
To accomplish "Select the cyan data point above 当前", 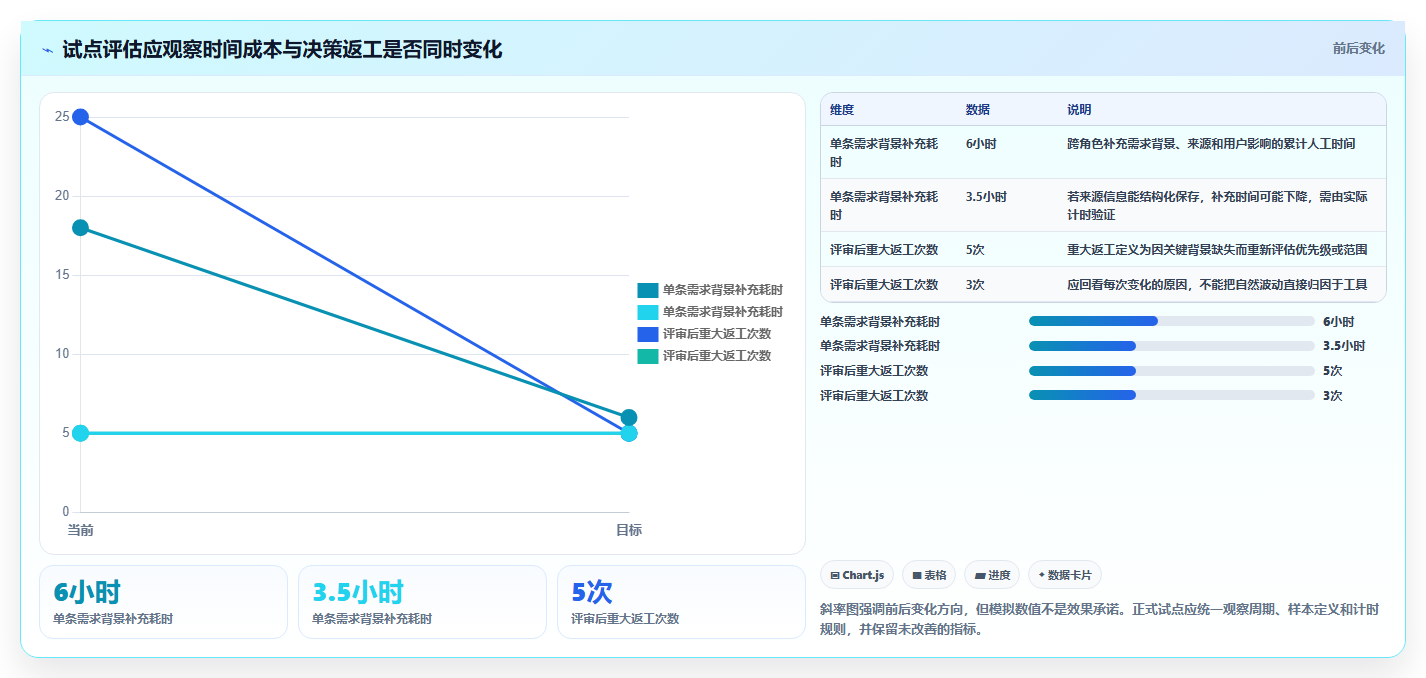I will click(80, 433).
